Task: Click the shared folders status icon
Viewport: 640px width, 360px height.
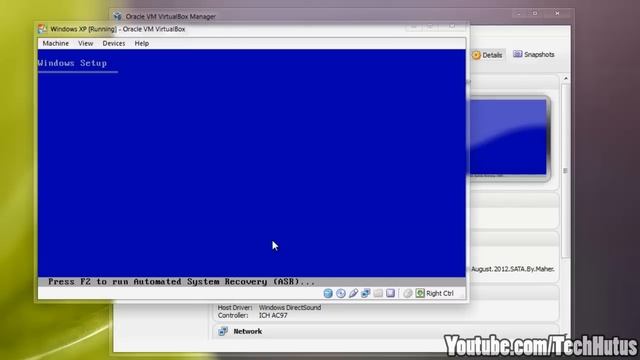Action: (x=378, y=293)
